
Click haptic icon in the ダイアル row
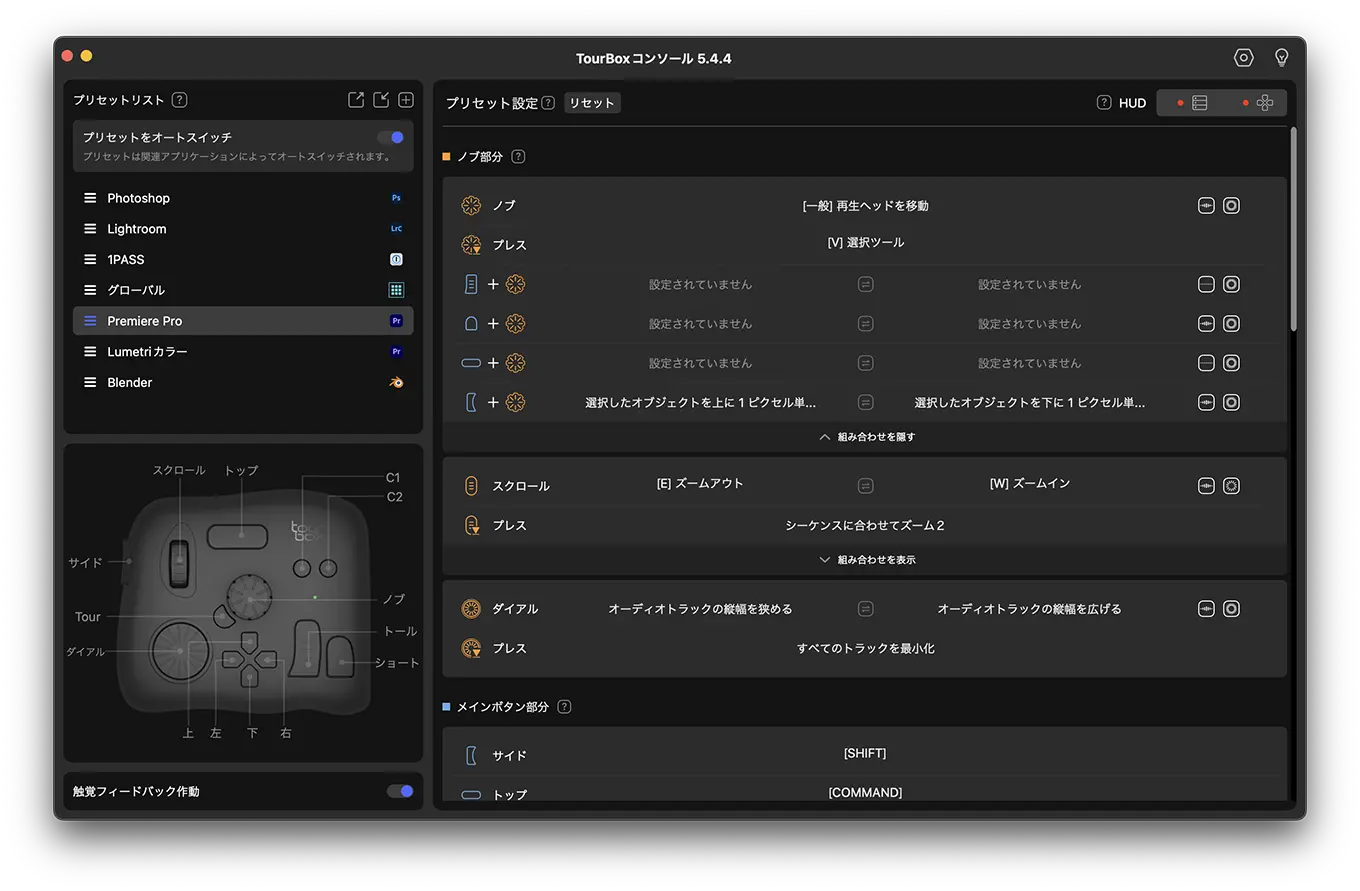(x=1206, y=609)
